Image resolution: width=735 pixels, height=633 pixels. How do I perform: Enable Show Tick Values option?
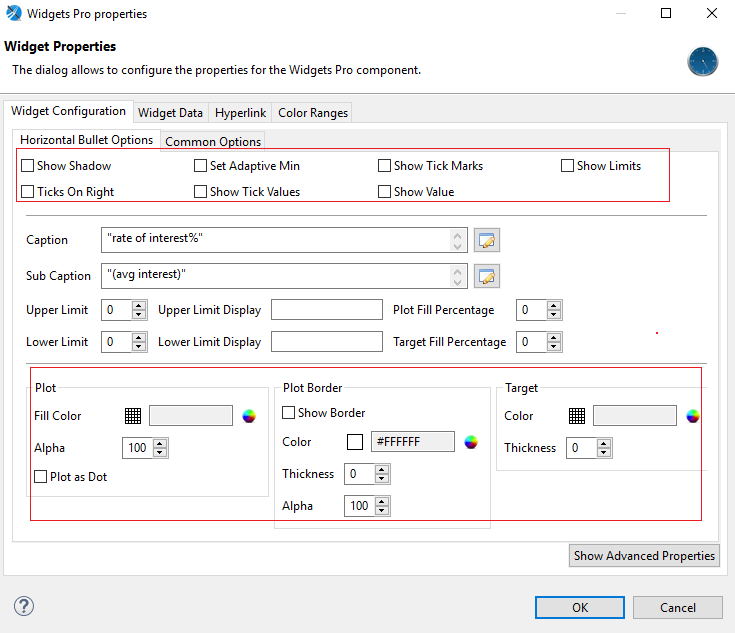click(200, 191)
